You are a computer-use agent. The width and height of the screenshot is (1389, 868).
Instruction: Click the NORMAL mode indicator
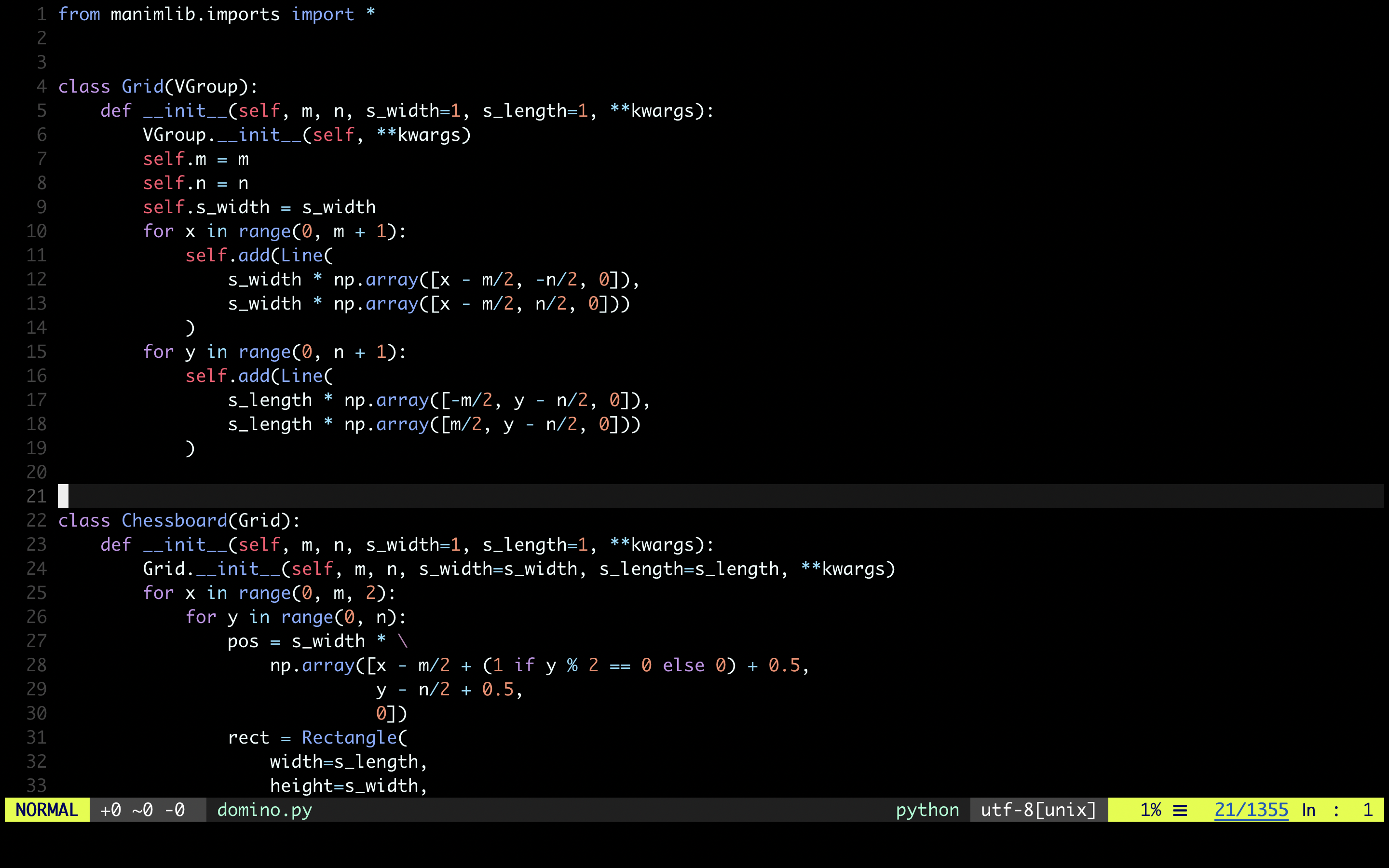[x=46, y=810]
